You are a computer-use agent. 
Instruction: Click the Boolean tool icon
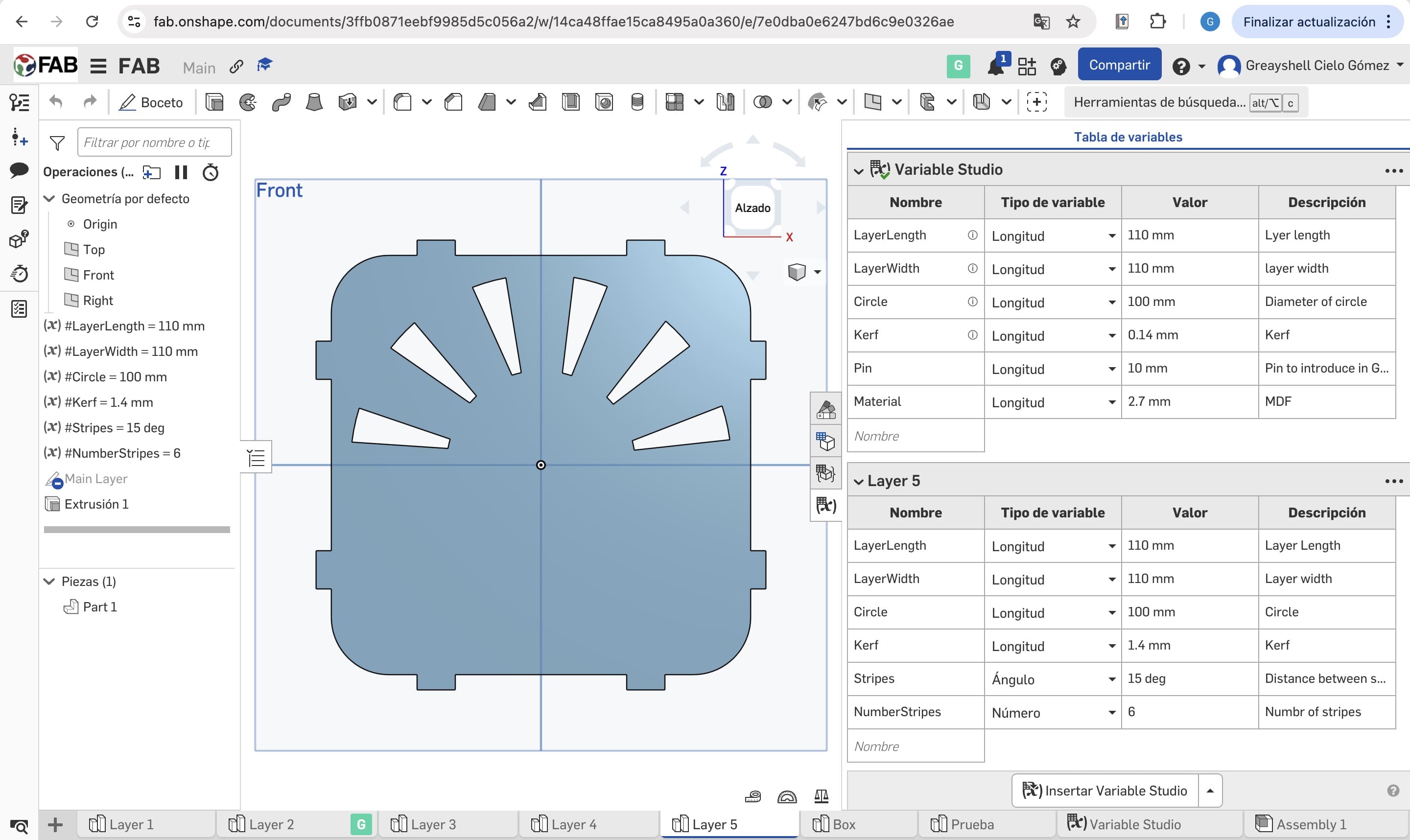(x=762, y=102)
